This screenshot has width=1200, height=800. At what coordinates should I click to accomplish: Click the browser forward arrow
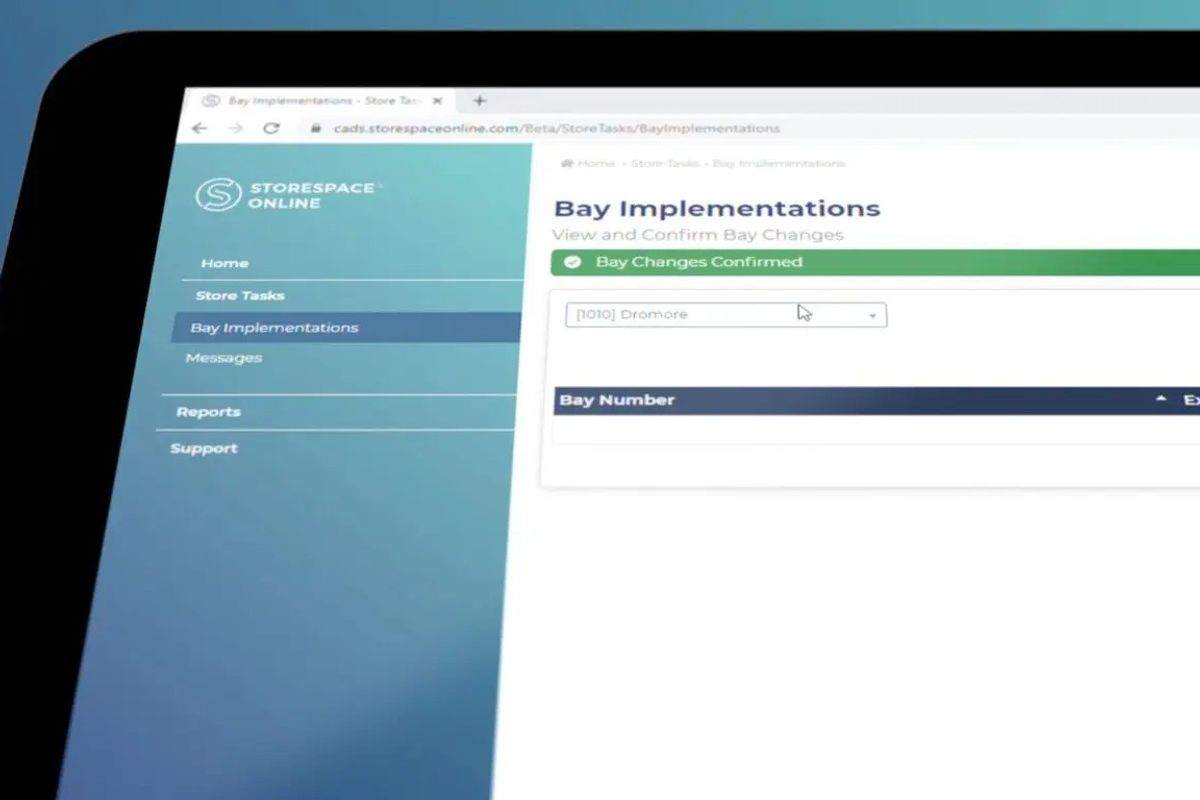coord(235,128)
